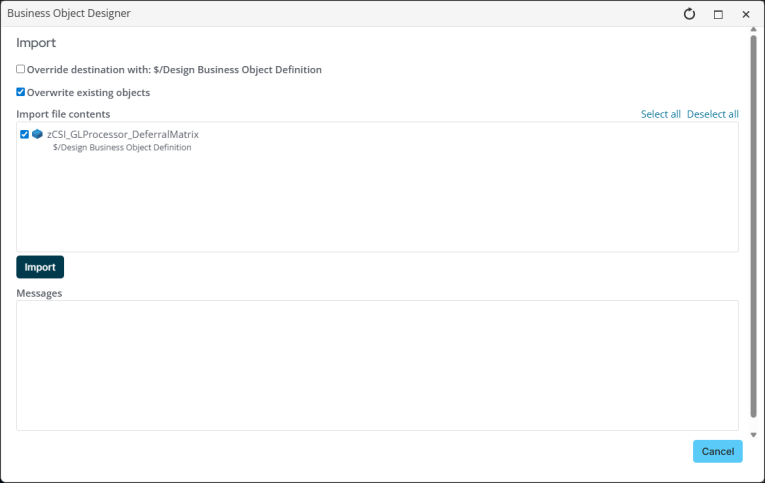
Task: Enable the Override destination checkbox
Action: coord(21,70)
